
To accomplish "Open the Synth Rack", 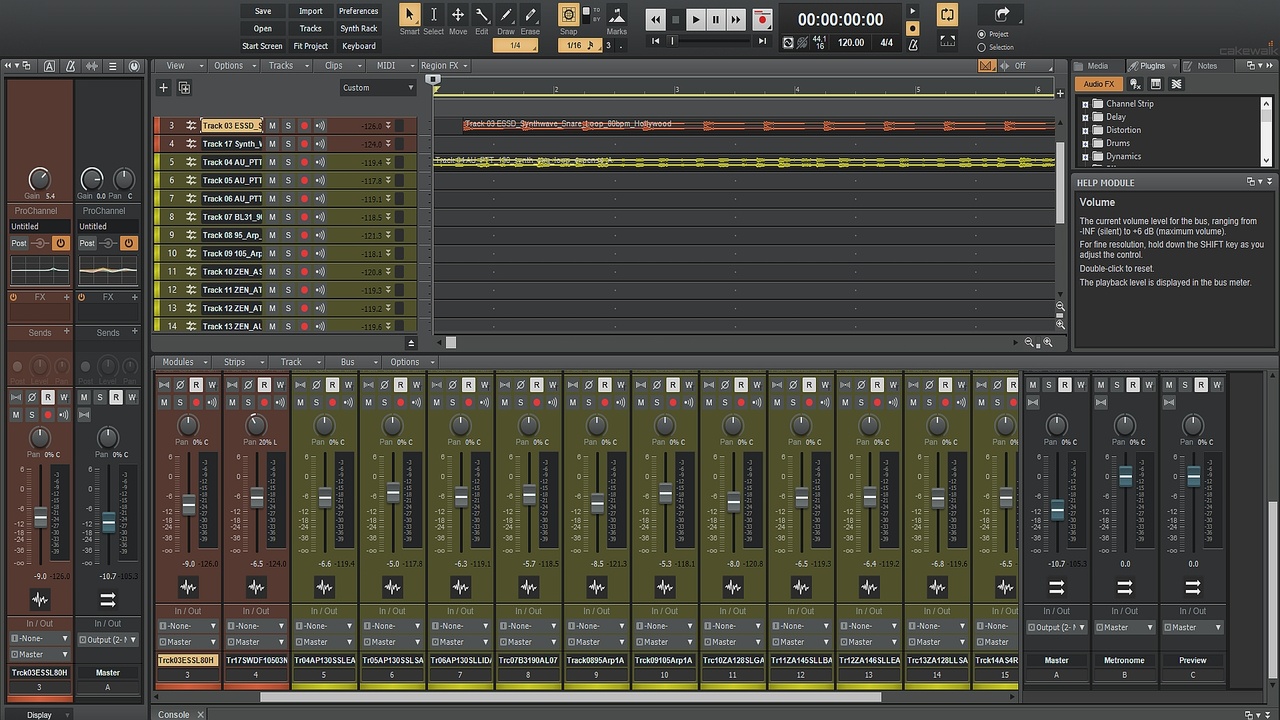I will click(358, 29).
